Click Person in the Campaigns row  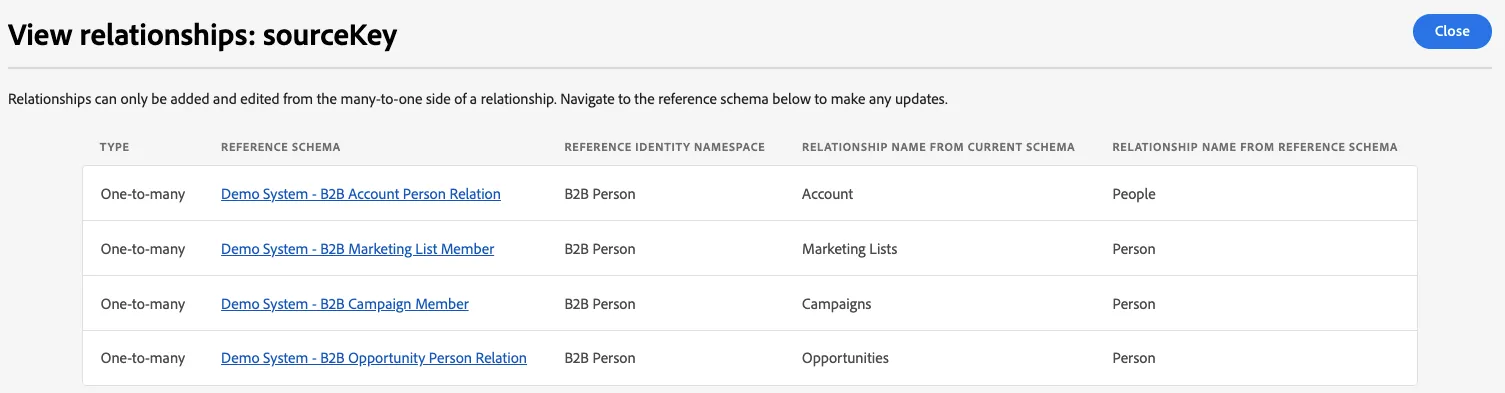point(1134,304)
